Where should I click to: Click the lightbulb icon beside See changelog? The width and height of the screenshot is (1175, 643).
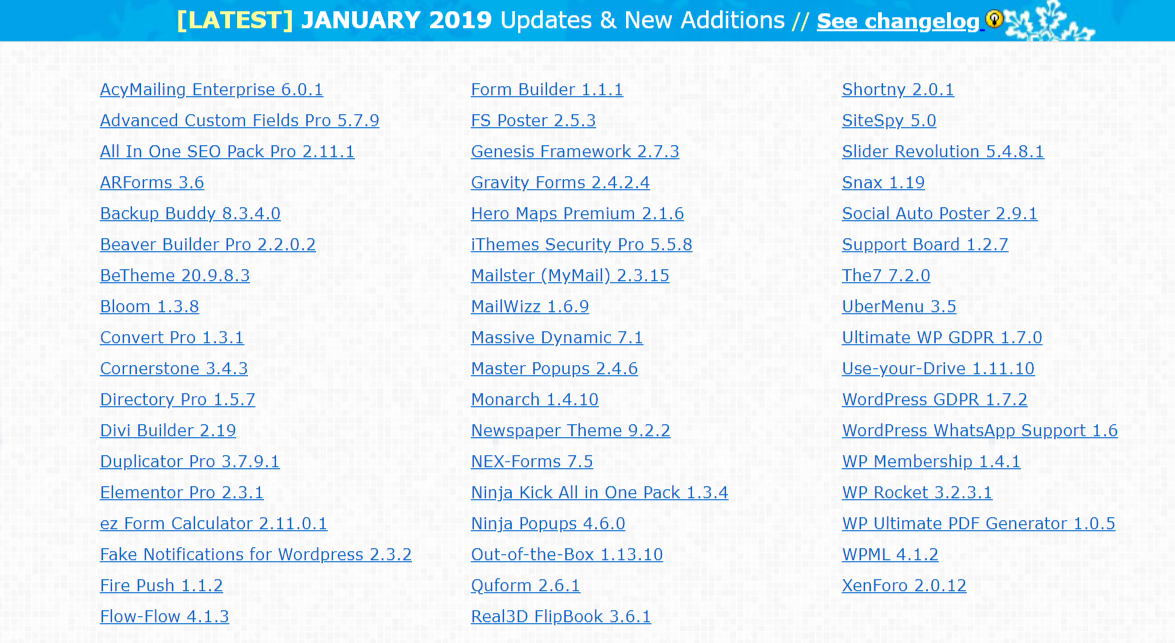tap(994, 19)
